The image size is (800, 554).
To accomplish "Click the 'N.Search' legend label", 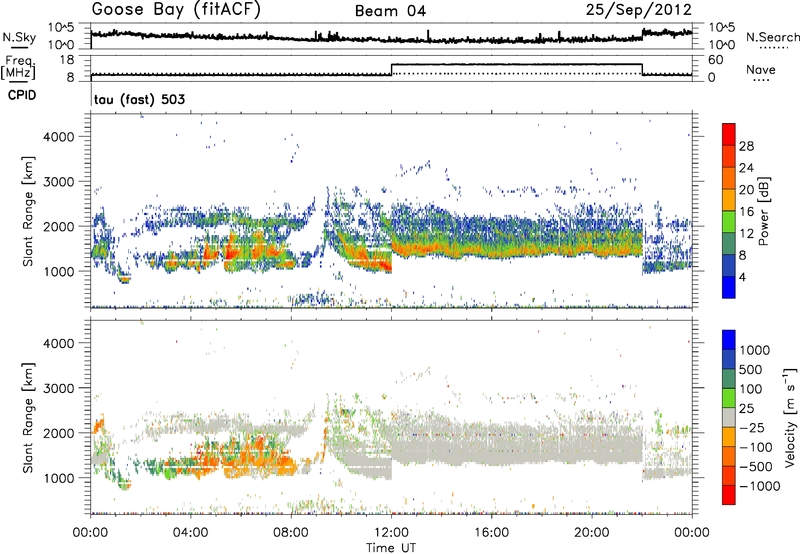I will click(x=772, y=37).
